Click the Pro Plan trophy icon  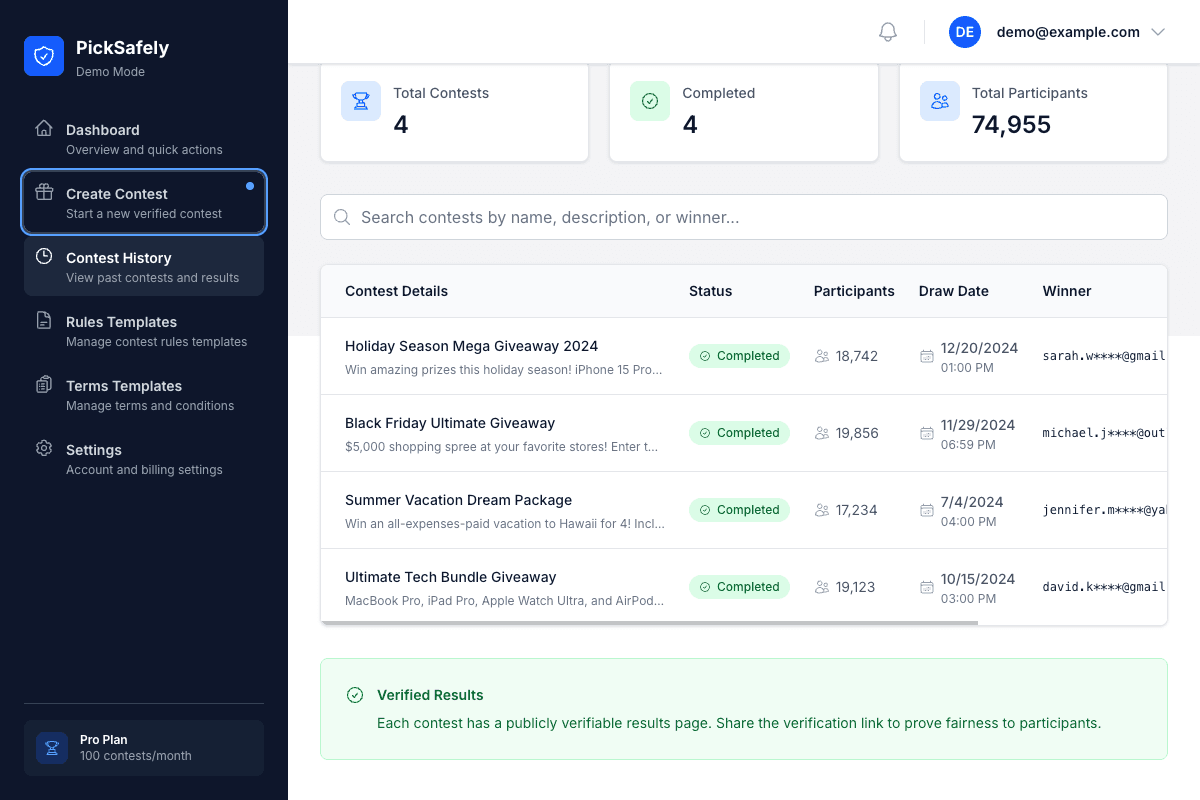[x=52, y=748]
